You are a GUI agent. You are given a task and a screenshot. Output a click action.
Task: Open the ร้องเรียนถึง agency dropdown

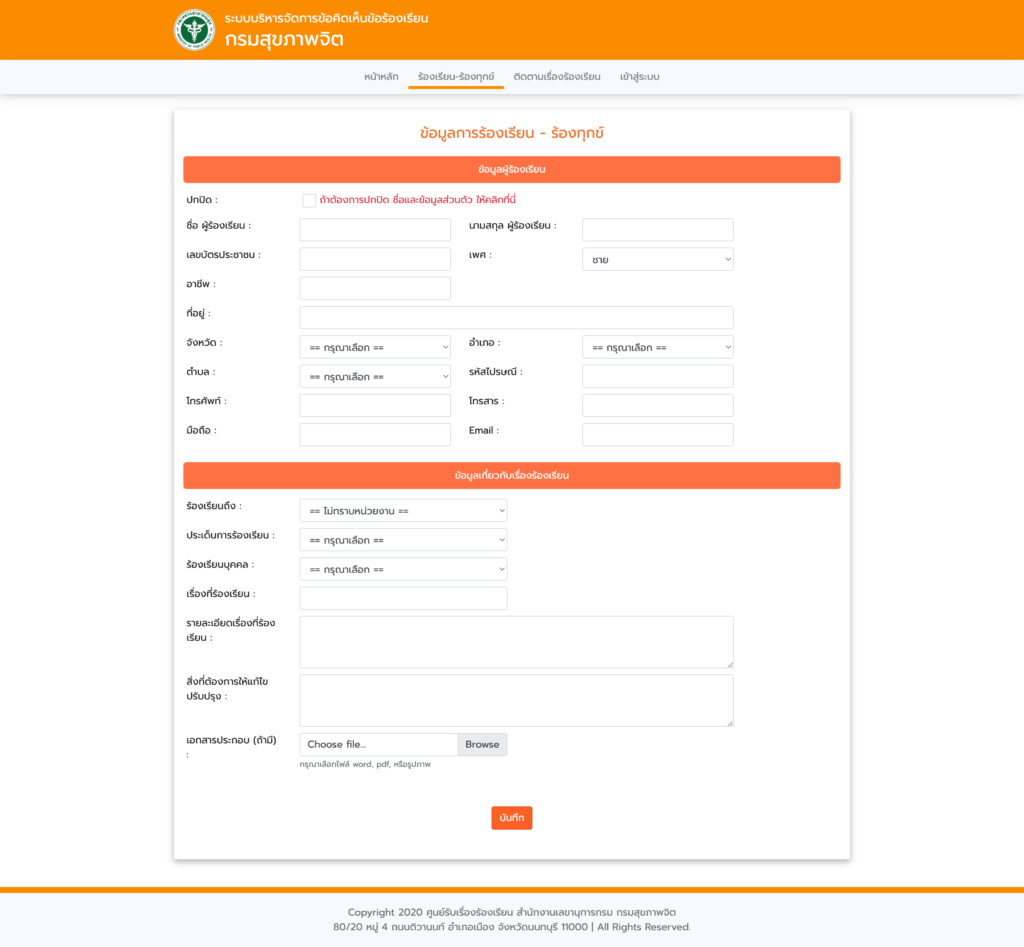click(x=403, y=510)
